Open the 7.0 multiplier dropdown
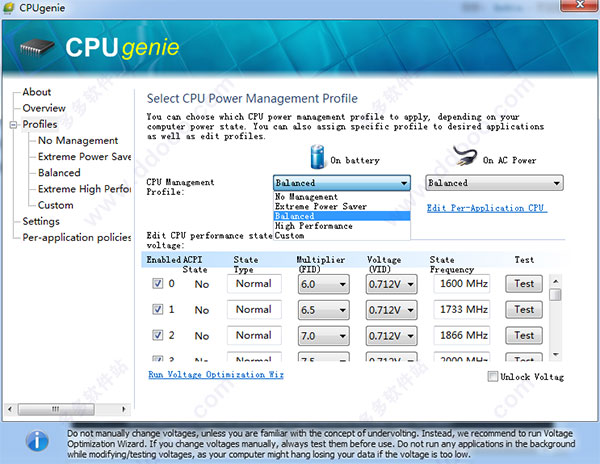Image resolution: width=600 pixels, height=464 pixels. 323,336
